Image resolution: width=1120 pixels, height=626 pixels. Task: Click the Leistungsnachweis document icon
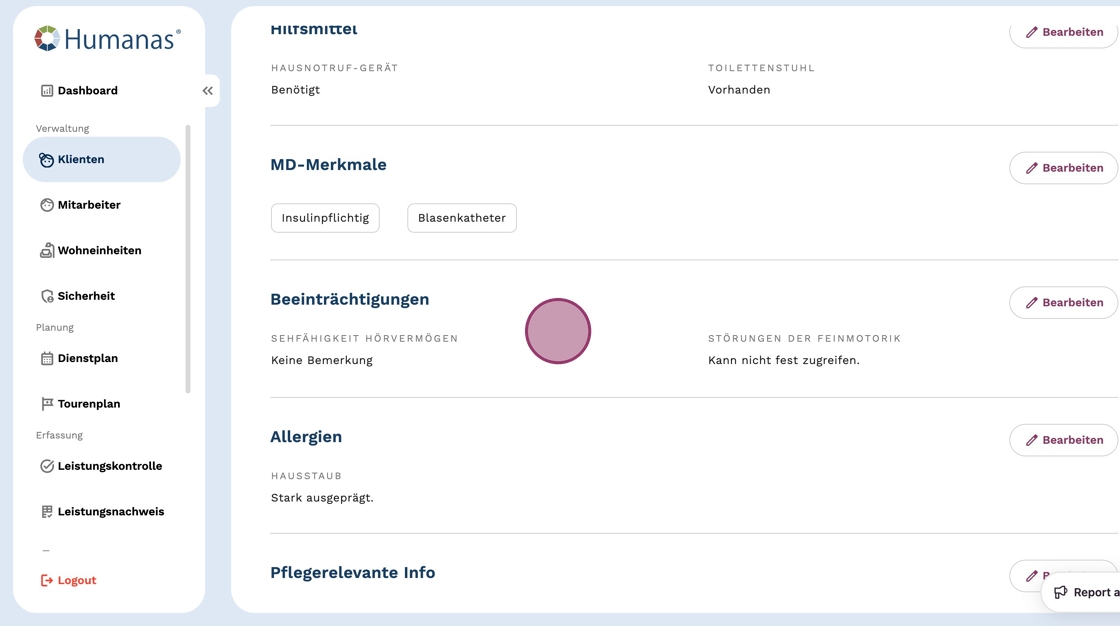[47, 512]
